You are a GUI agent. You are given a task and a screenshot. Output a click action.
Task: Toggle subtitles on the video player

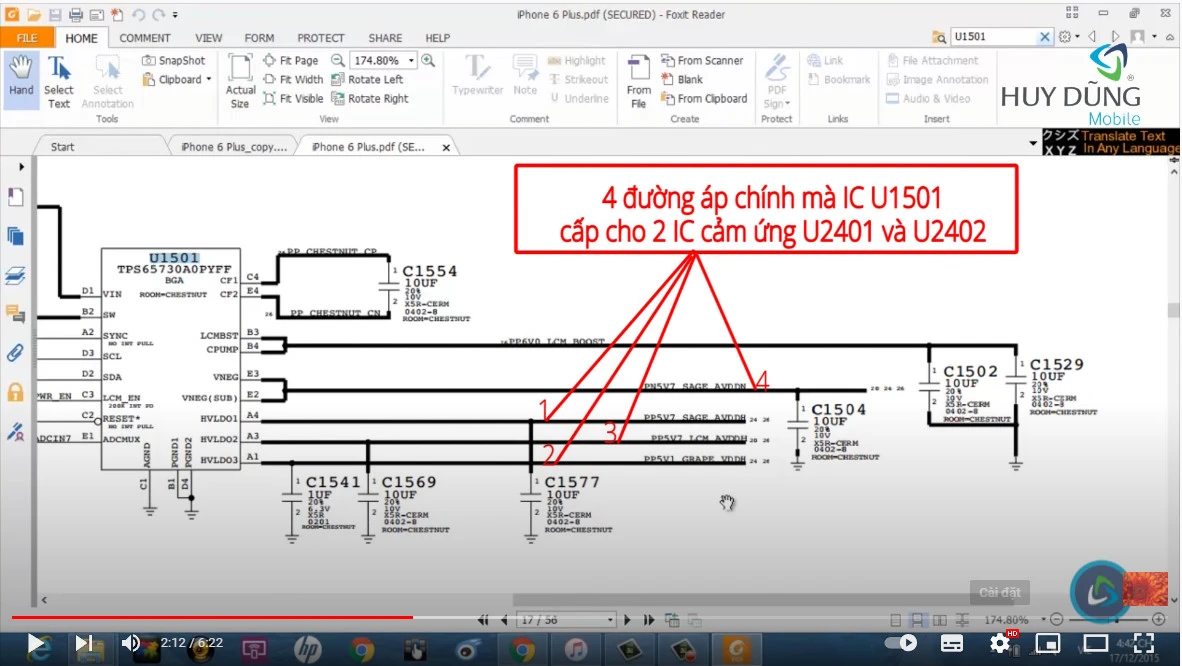[x=952, y=643]
